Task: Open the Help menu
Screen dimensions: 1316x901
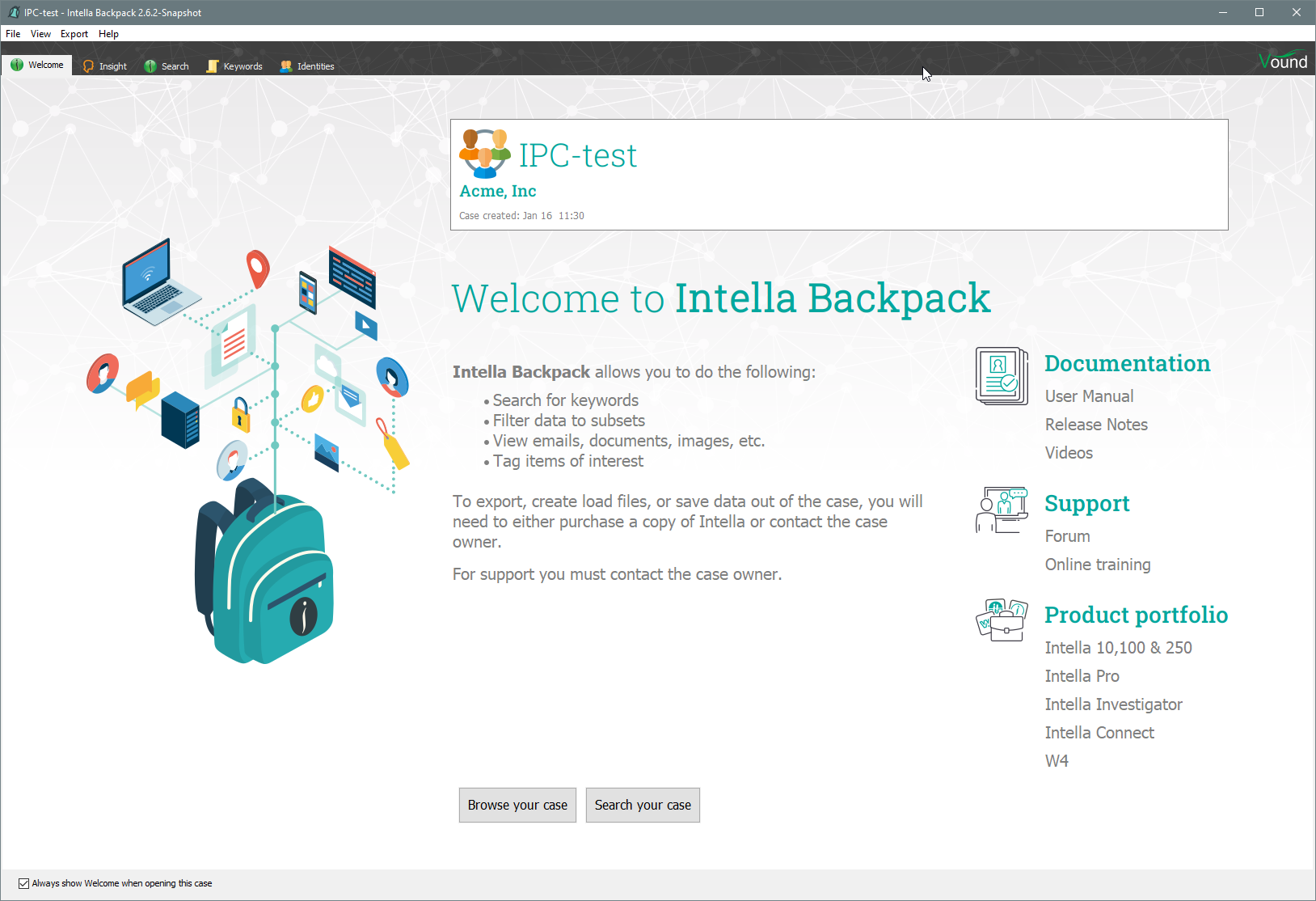Action: (x=108, y=34)
